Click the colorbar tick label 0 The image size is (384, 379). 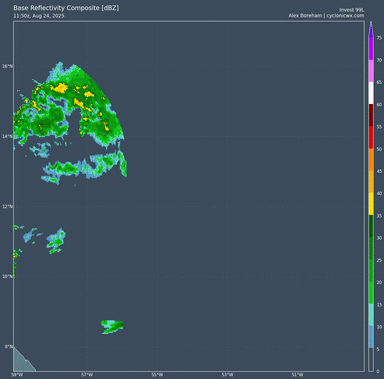coord(378,371)
